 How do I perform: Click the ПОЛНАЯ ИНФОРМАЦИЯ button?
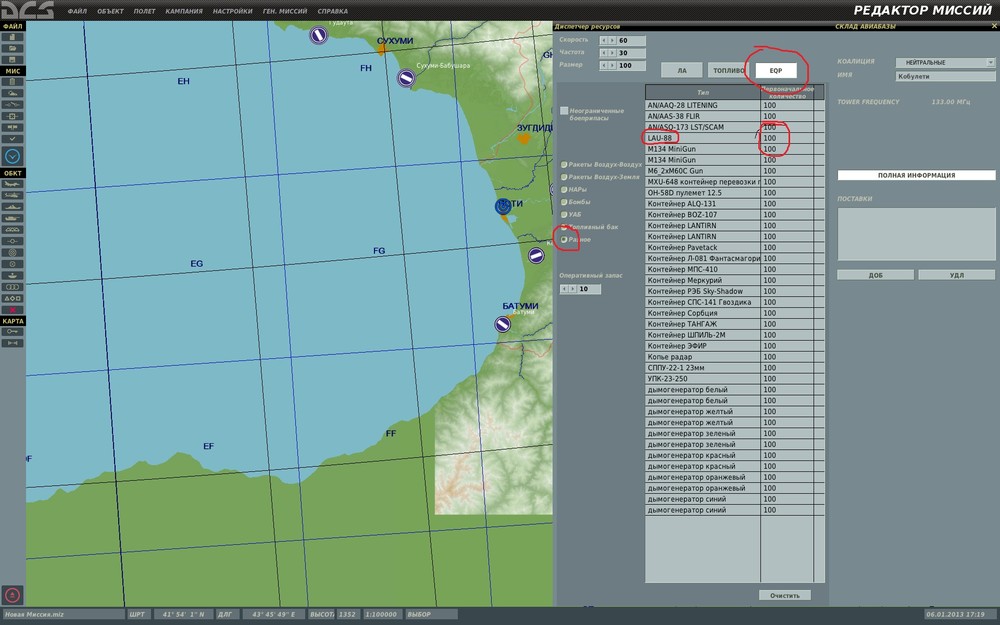916,175
